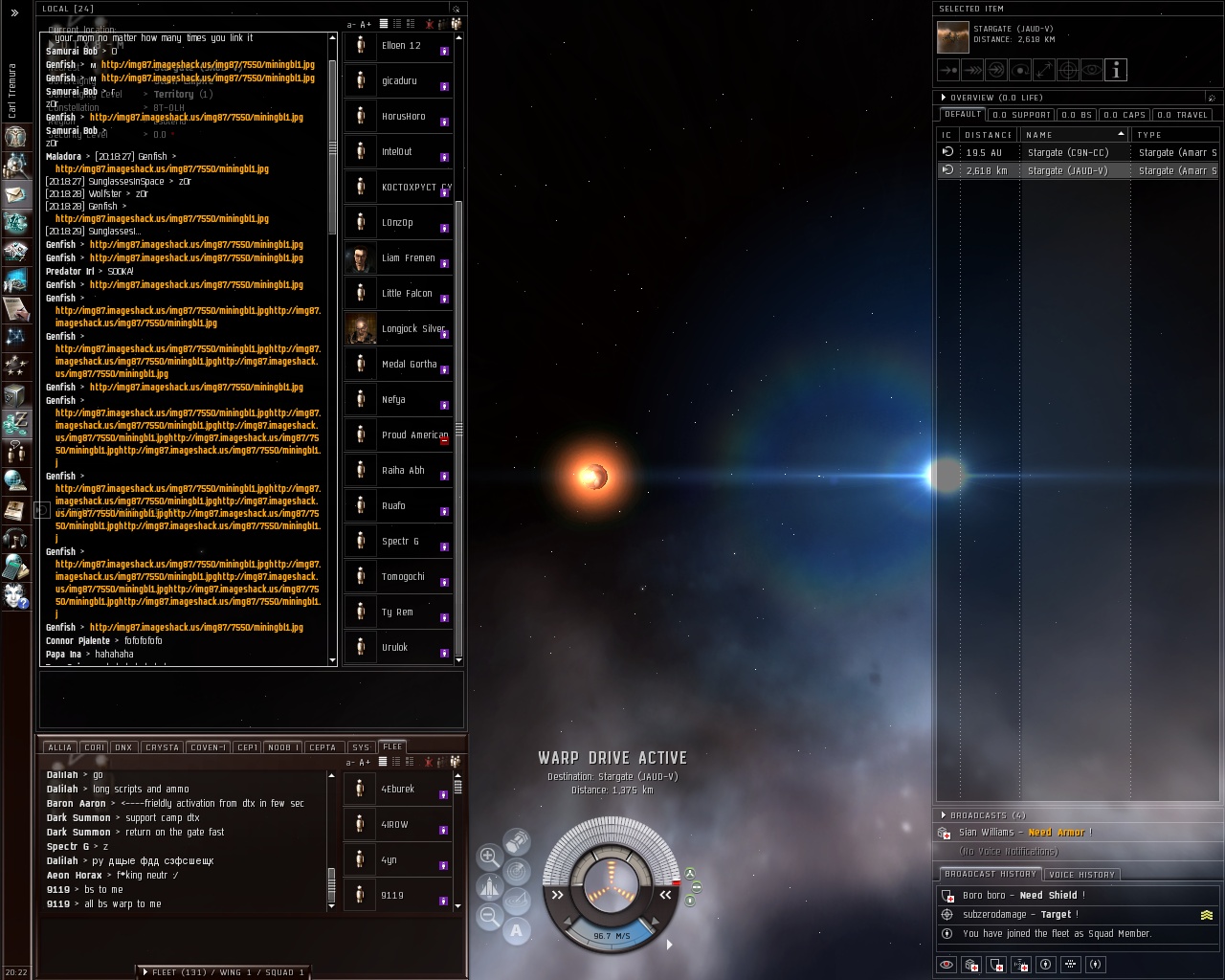Expand the Broadcasts (4) triangle
The height and width of the screenshot is (980, 1225).
point(943,815)
